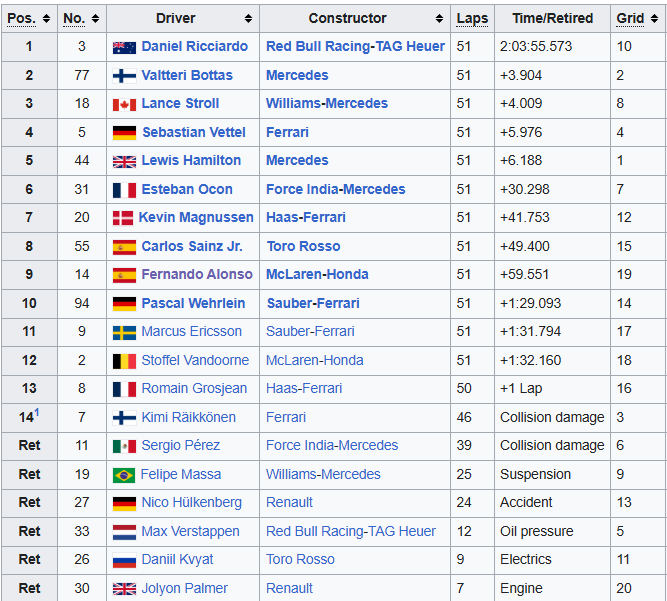Image resolution: width=667 pixels, height=601 pixels.
Task: Open Fernando Alonso driver link
Action: [197, 274]
